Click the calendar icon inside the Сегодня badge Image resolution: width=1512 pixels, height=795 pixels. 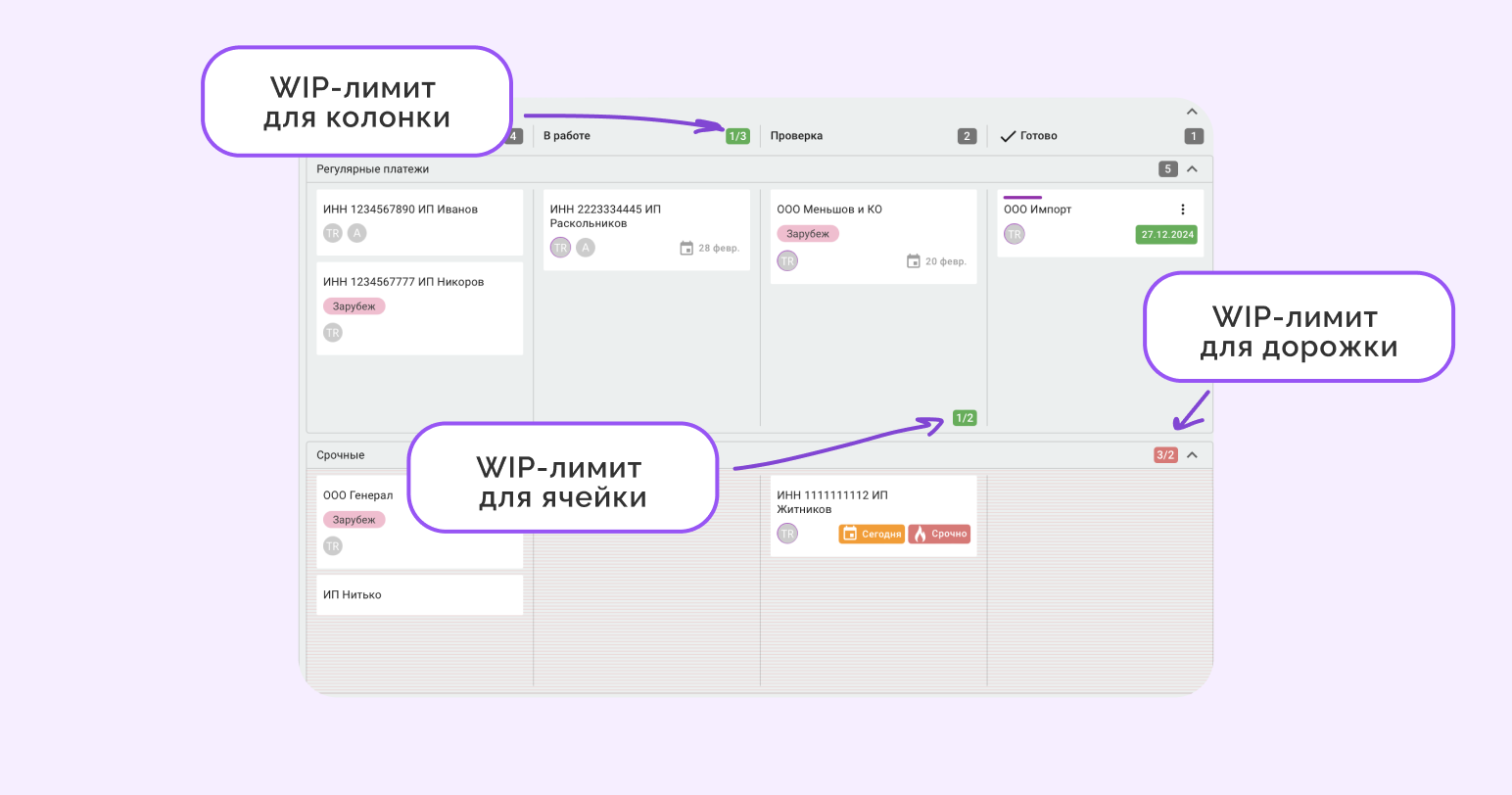[848, 534]
